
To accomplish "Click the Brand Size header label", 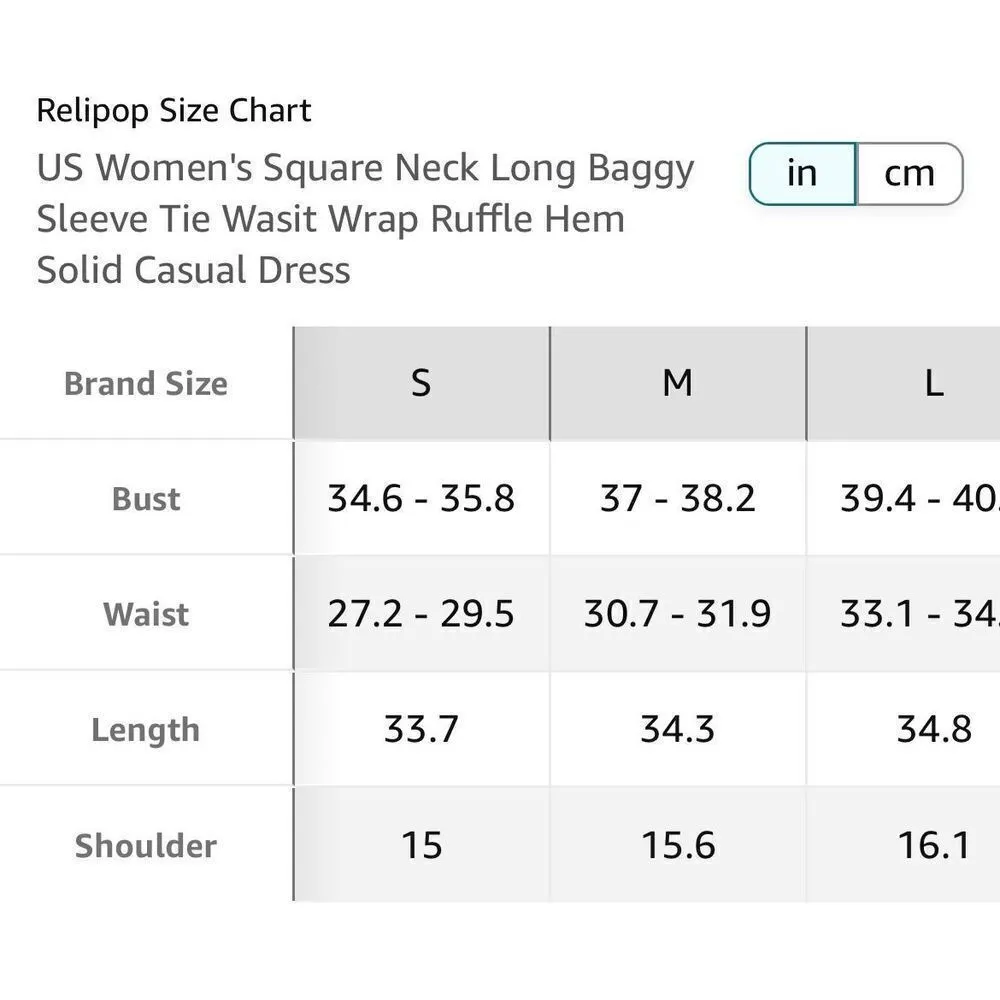I will (146, 384).
